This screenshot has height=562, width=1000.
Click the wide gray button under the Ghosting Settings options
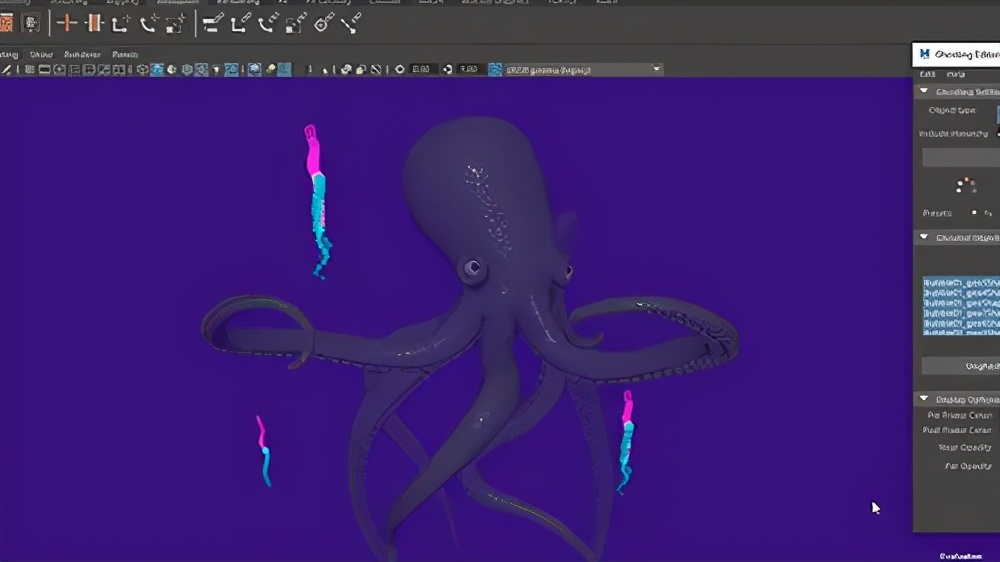[x=960, y=158]
